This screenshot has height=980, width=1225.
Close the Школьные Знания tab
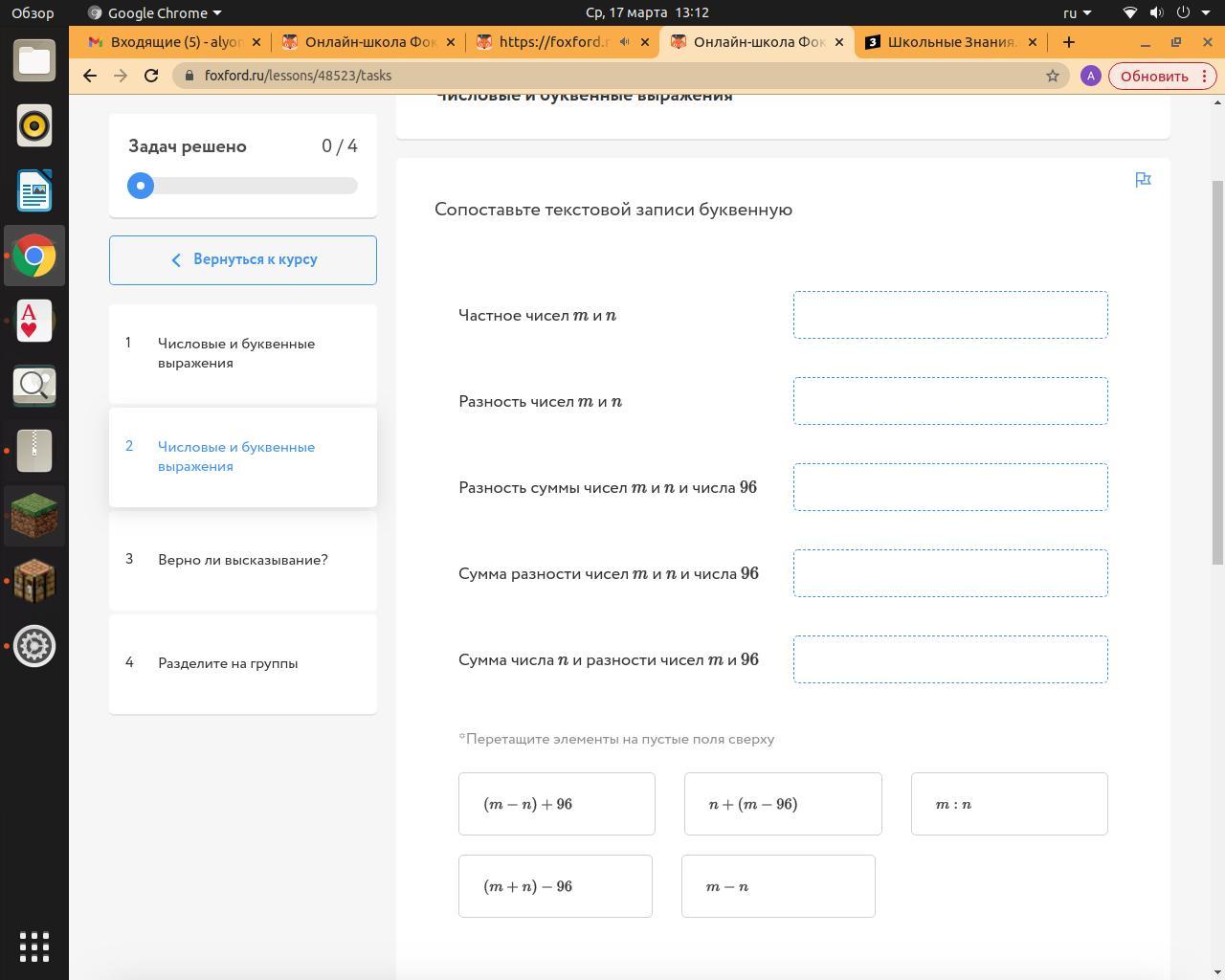click(x=1034, y=42)
